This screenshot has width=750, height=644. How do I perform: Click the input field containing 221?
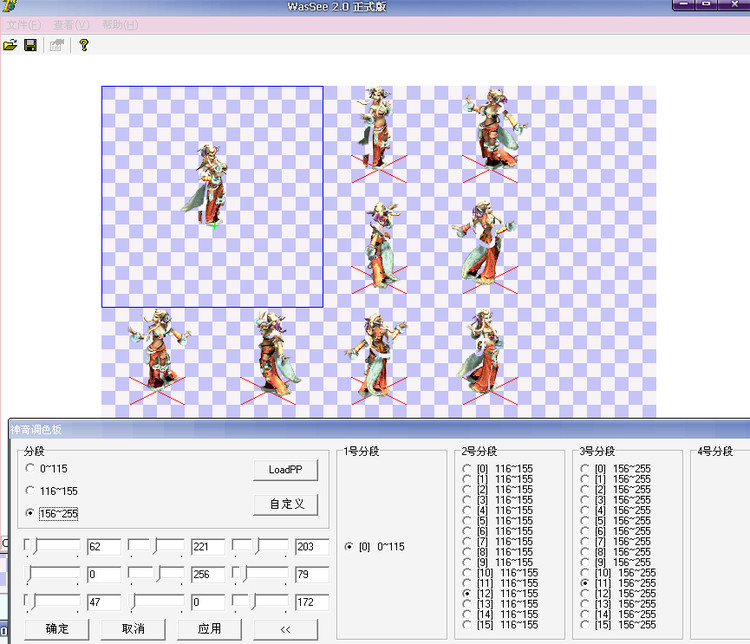click(208, 546)
